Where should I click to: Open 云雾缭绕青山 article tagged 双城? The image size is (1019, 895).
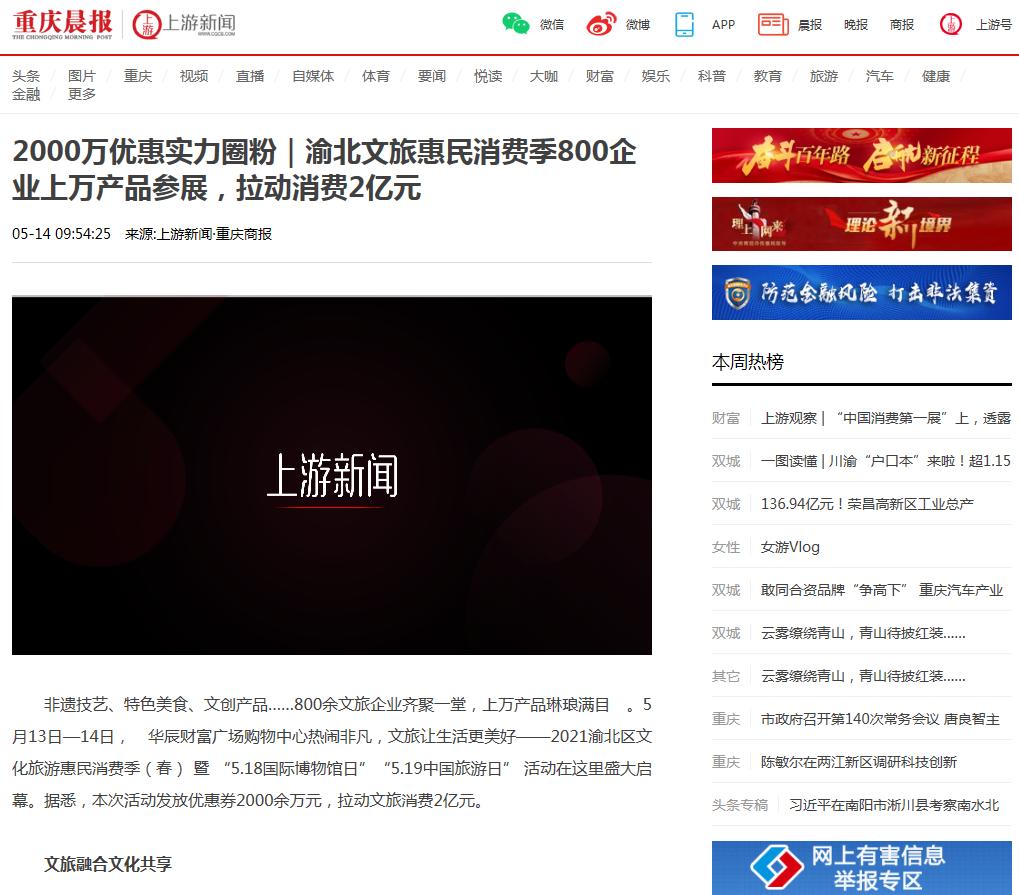[x=863, y=632]
